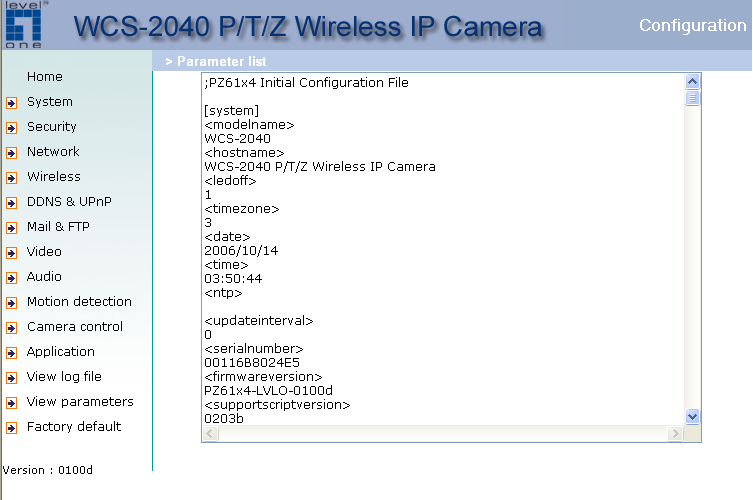Click the <ledoff> tag line
Image resolution: width=753 pixels, height=500 pixels.
point(230,181)
